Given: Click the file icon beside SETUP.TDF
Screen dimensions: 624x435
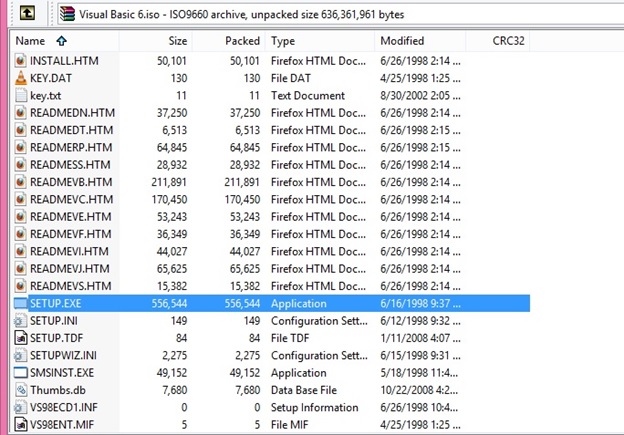Looking at the screenshot, I should [x=20, y=338].
